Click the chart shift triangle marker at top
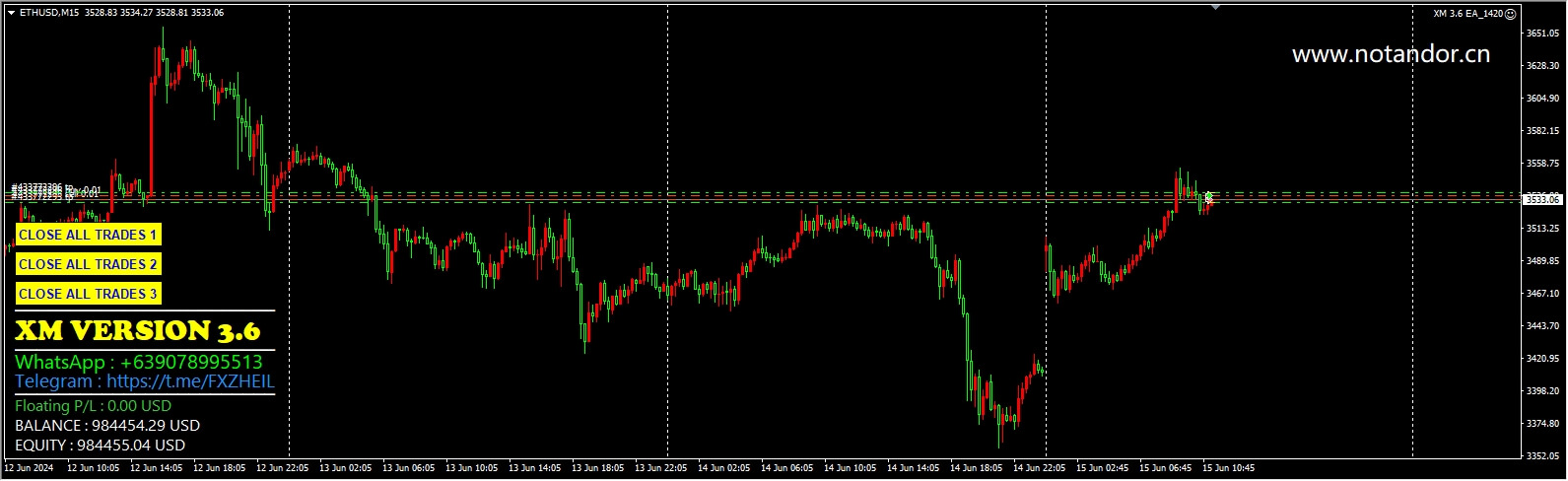 1215,7
